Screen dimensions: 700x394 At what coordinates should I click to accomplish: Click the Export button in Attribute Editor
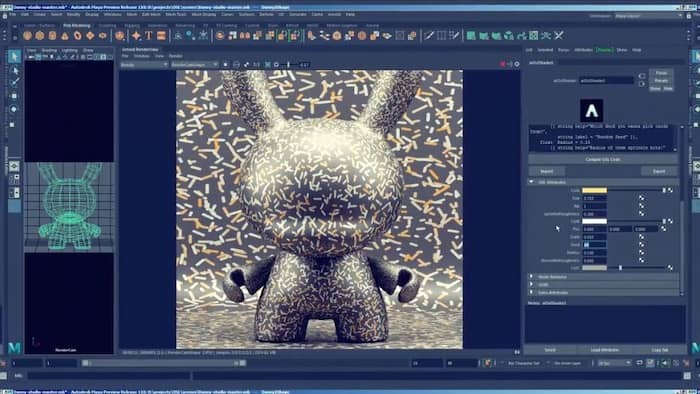click(x=659, y=171)
